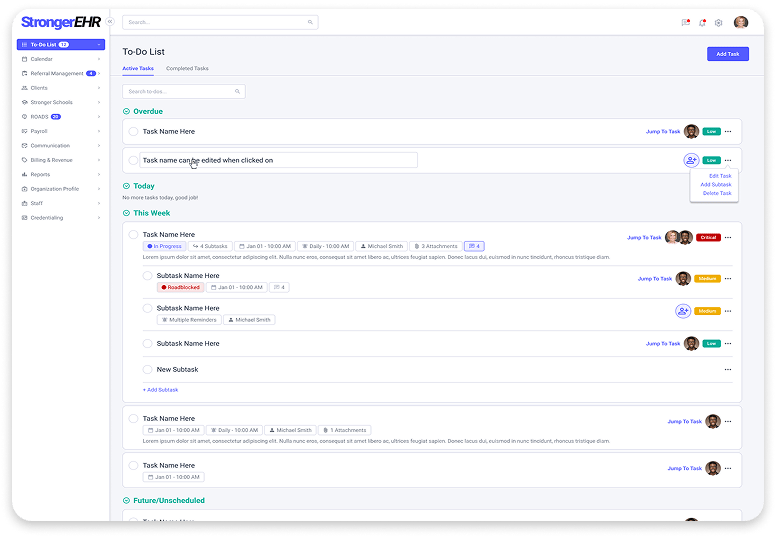Image resolution: width=776 pixels, height=537 pixels.
Task: Open the three-dot menu on New Subtask
Action: tap(727, 369)
